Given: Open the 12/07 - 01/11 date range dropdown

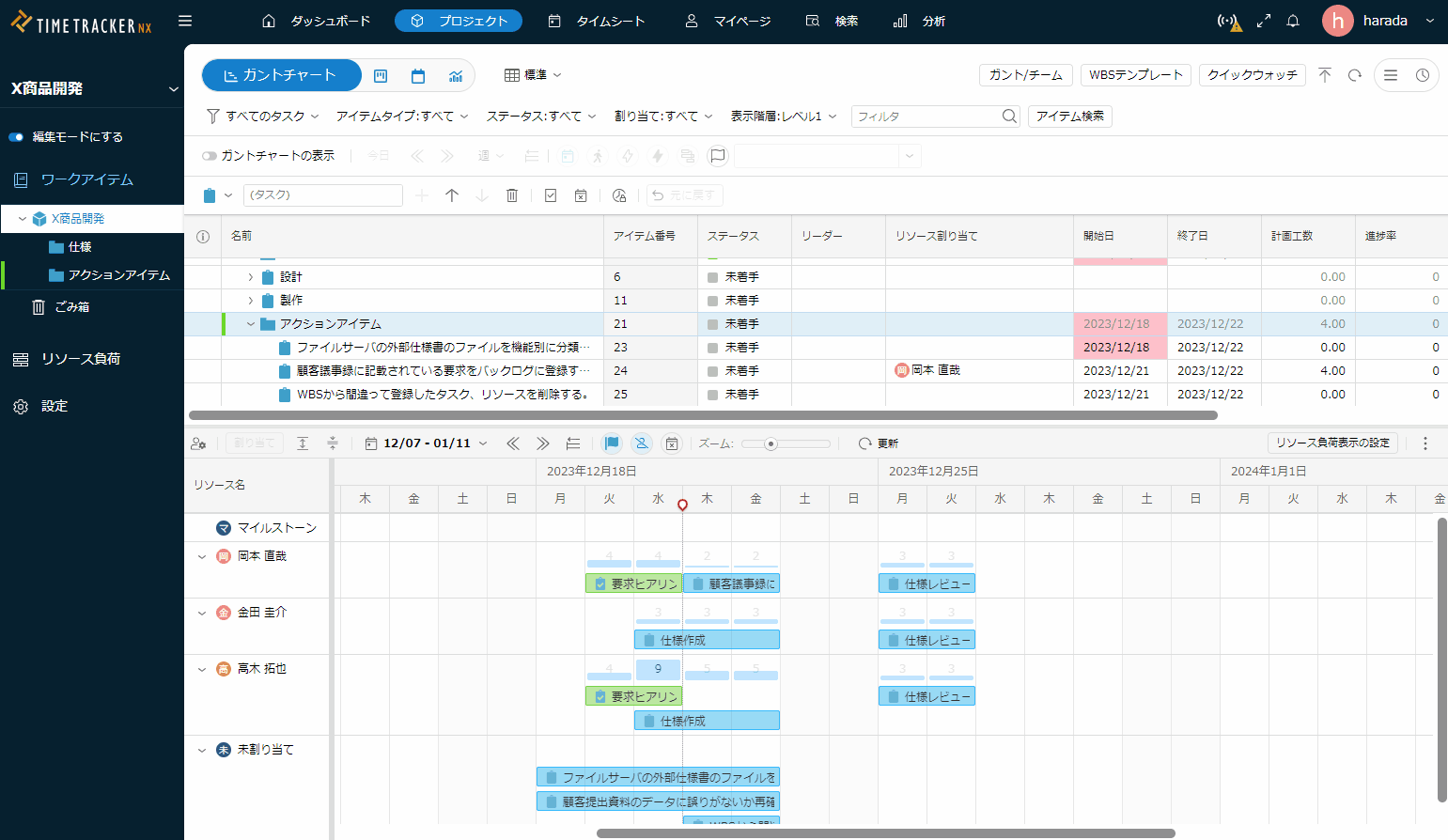Looking at the screenshot, I should pos(427,443).
